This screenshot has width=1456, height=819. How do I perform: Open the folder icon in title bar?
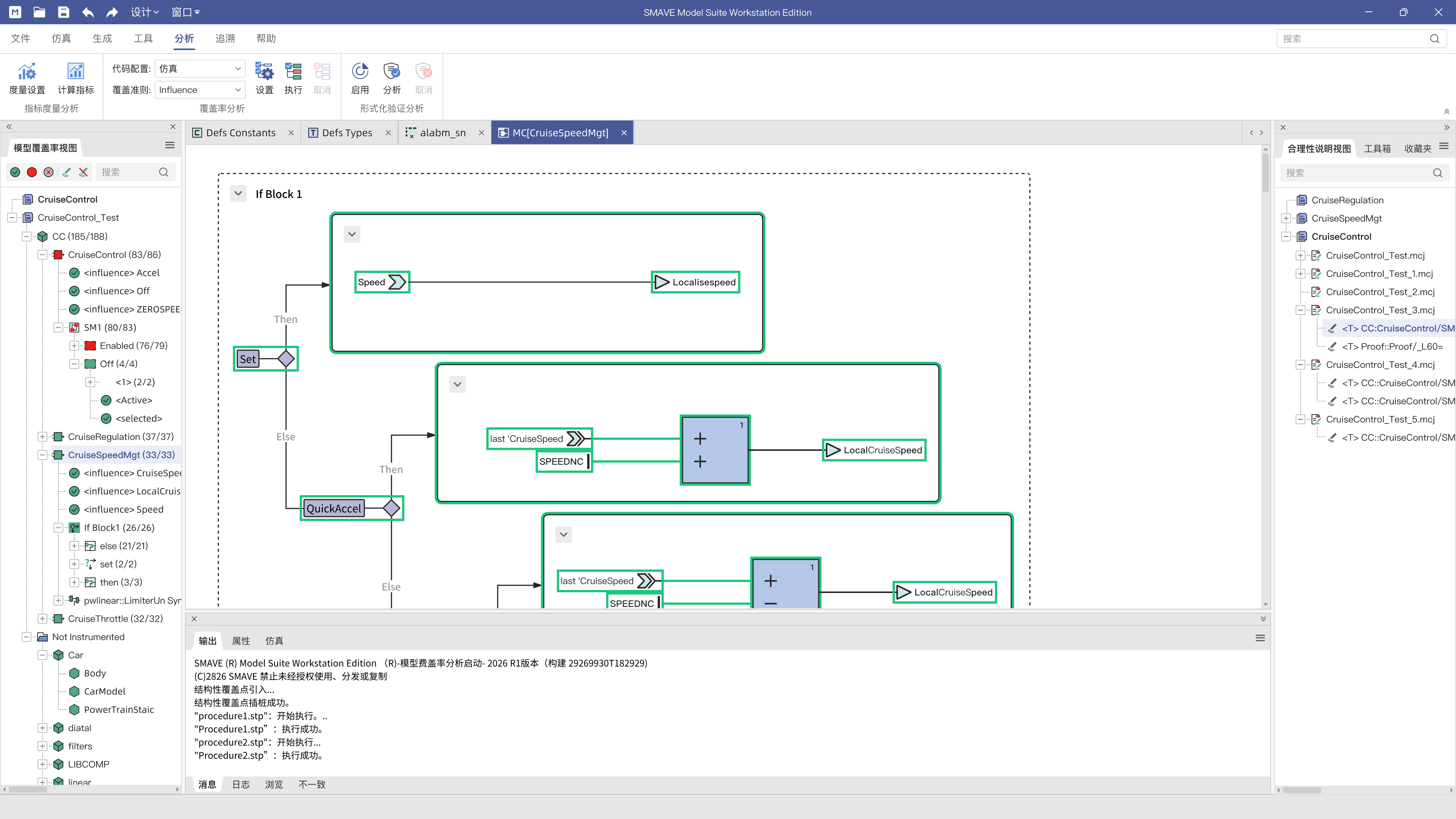pyautogui.click(x=39, y=12)
